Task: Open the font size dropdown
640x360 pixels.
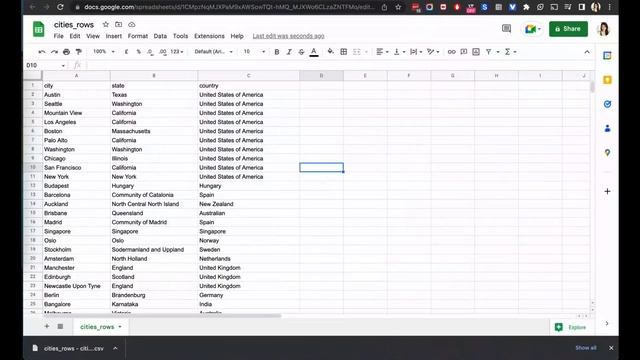Action: click(x=254, y=52)
